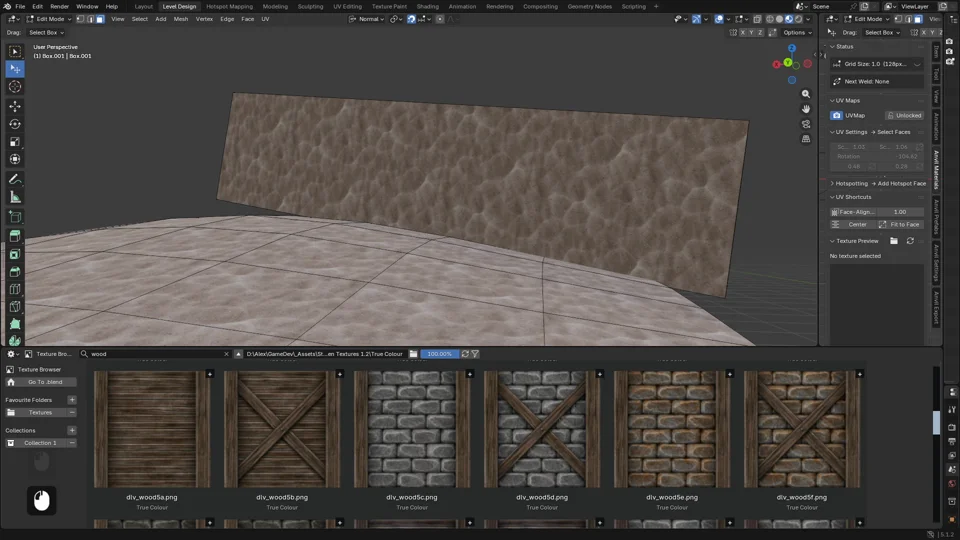Viewport: 960px width, 540px height.
Task: Switch to the UV Editing workspace tab
Action: pyautogui.click(x=347, y=6)
